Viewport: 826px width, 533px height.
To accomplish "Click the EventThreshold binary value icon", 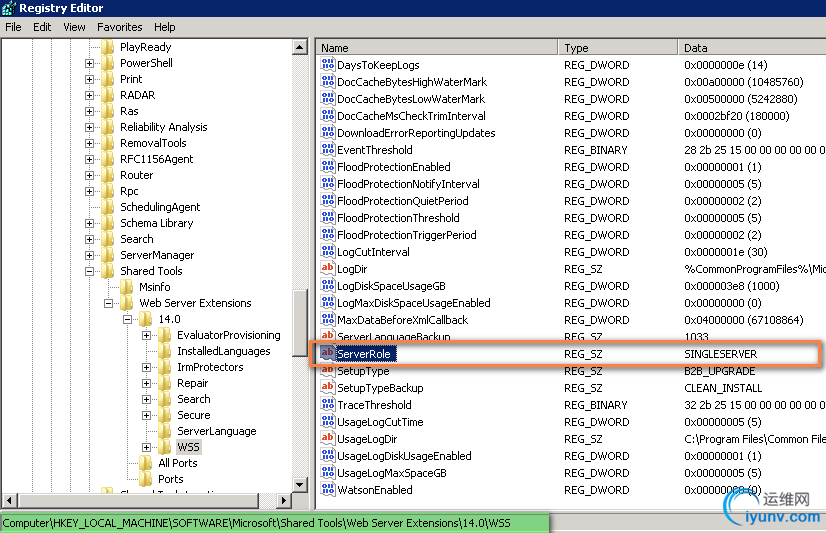I will (x=328, y=150).
